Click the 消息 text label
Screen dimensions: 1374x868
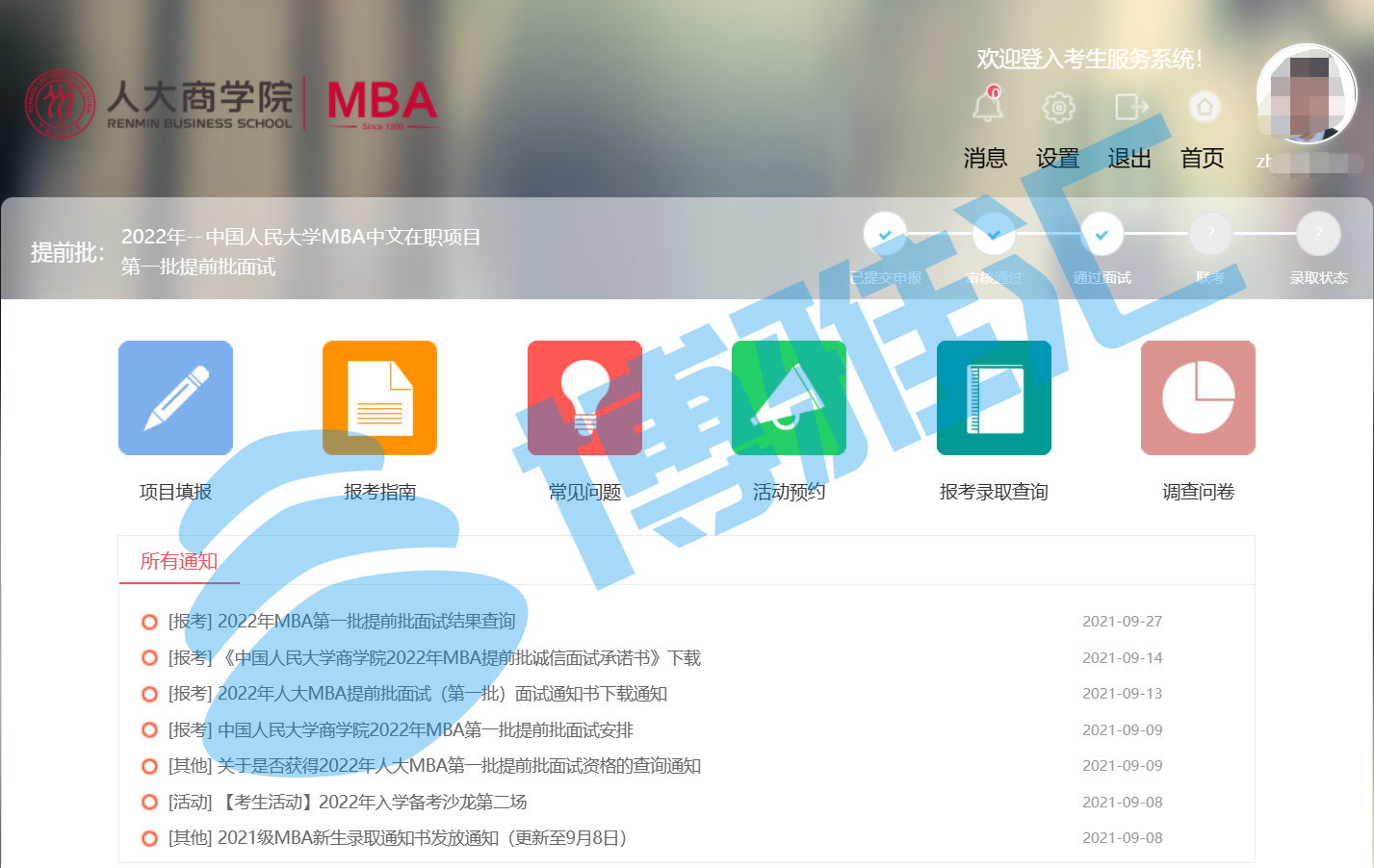coord(985,158)
